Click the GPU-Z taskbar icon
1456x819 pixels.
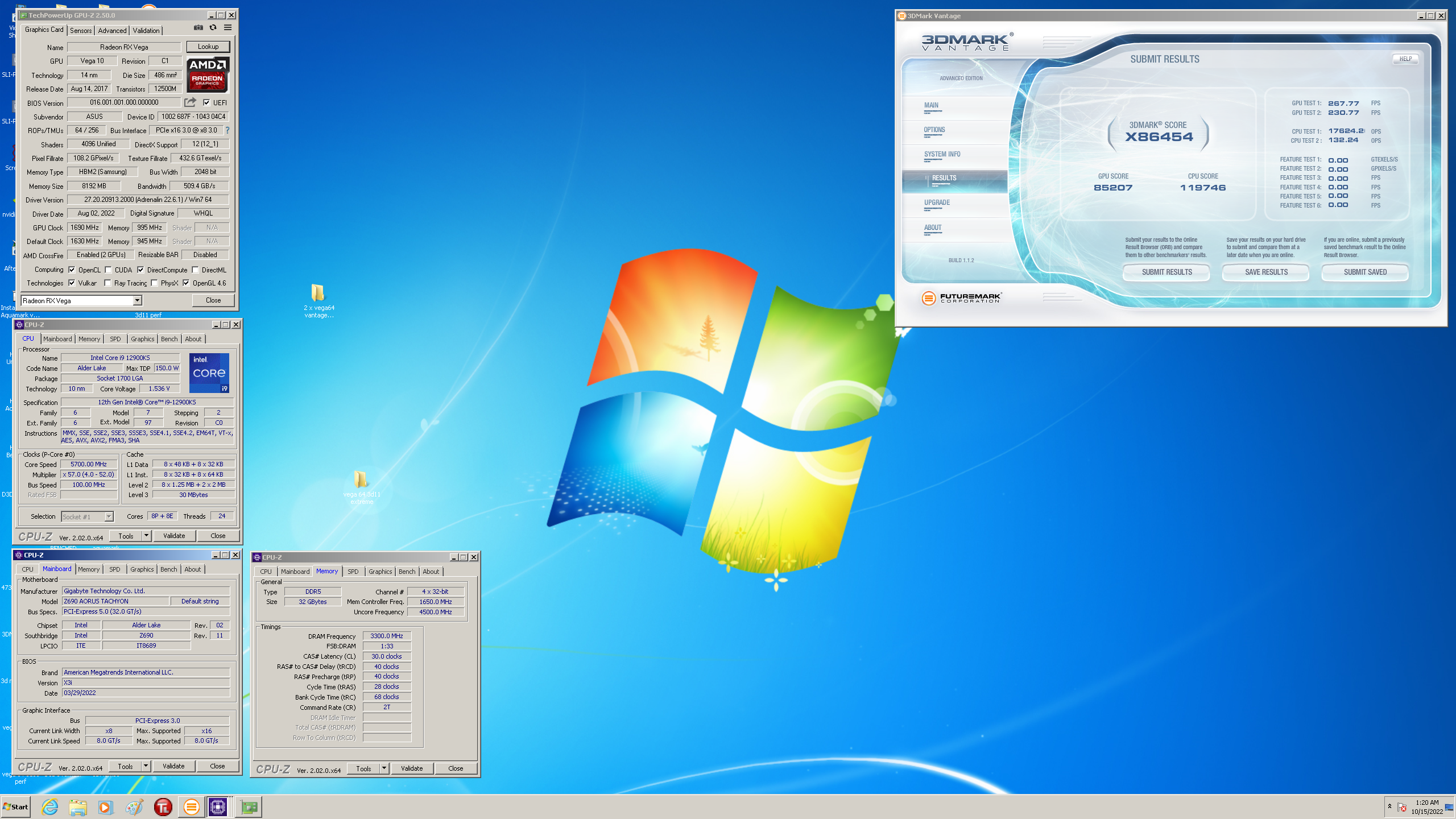[249, 806]
